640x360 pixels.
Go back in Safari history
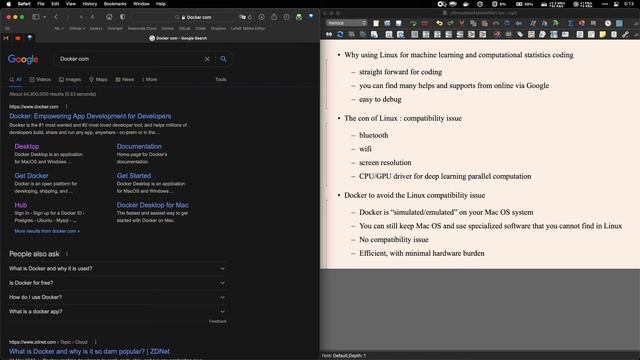pyautogui.click(x=56, y=17)
